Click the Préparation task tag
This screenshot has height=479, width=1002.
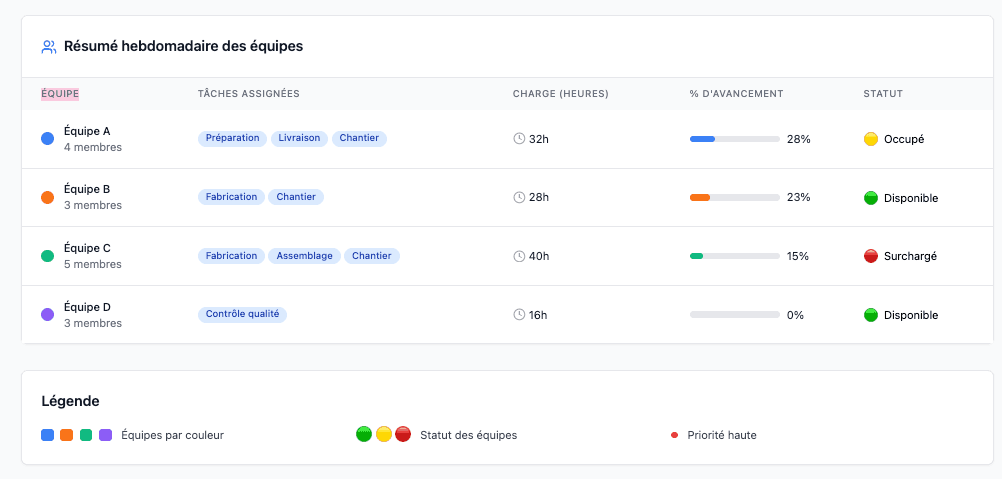click(x=232, y=138)
